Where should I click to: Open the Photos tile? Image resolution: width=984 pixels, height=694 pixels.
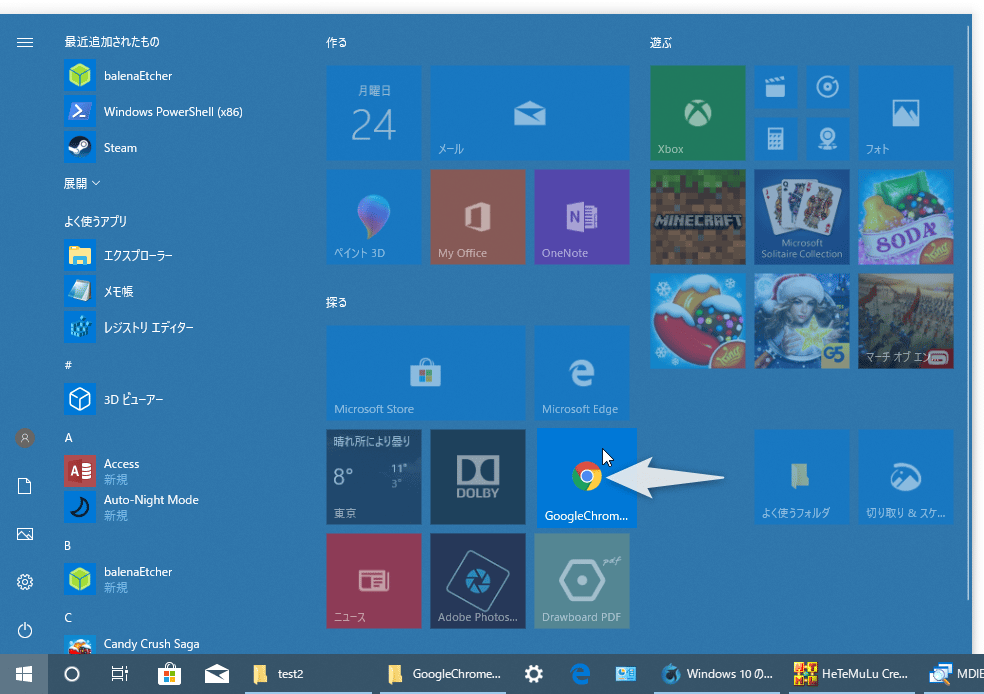(906, 113)
